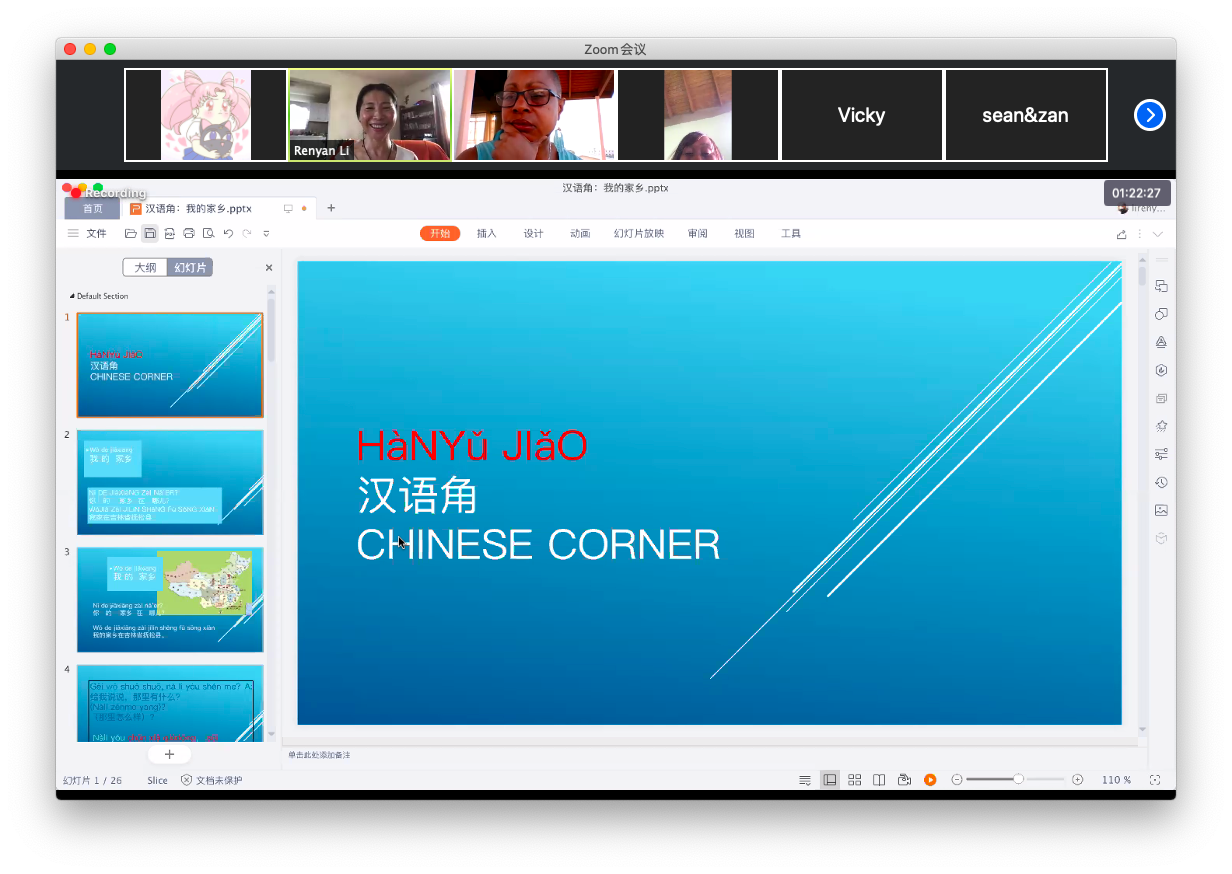1232x874 pixels.
Task: Expand quick access toolbar dropdown arrow
Action: [x=266, y=234]
